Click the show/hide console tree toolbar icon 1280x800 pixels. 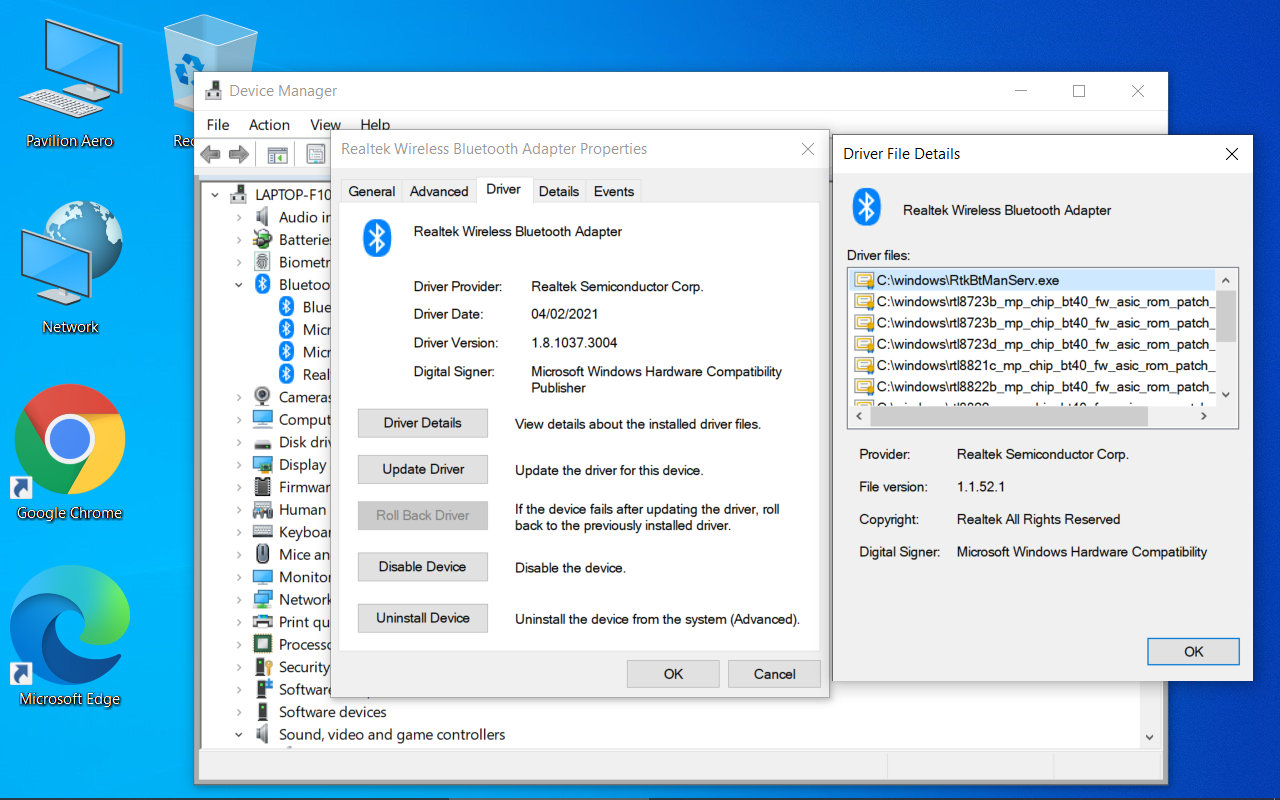pos(277,154)
